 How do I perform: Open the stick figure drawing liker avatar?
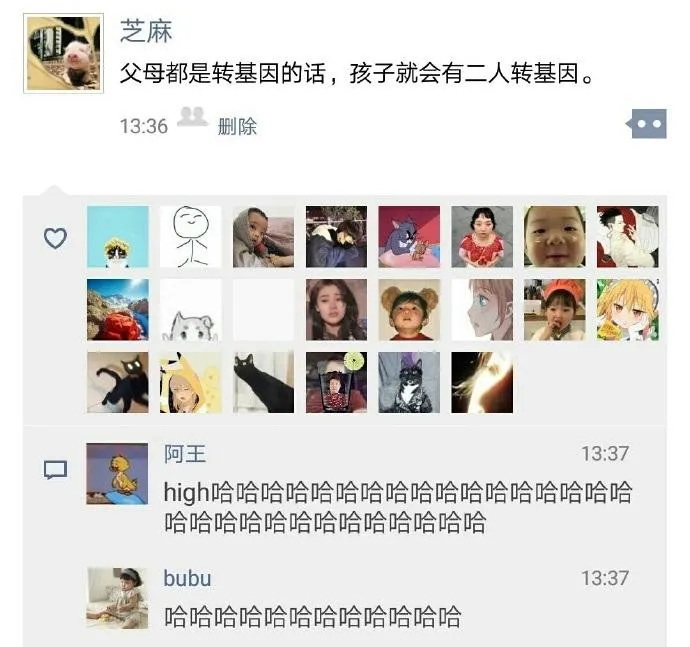(x=191, y=237)
